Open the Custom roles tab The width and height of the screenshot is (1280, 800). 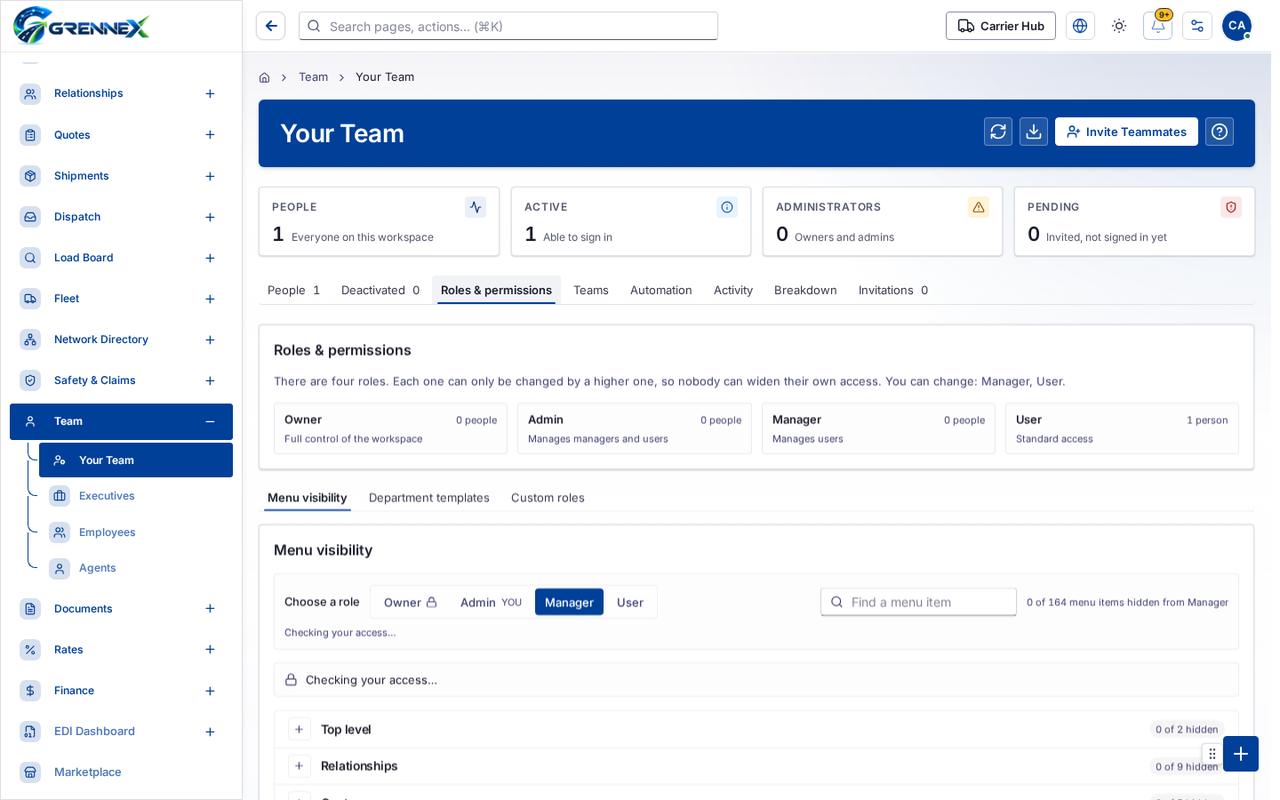(548, 498)
